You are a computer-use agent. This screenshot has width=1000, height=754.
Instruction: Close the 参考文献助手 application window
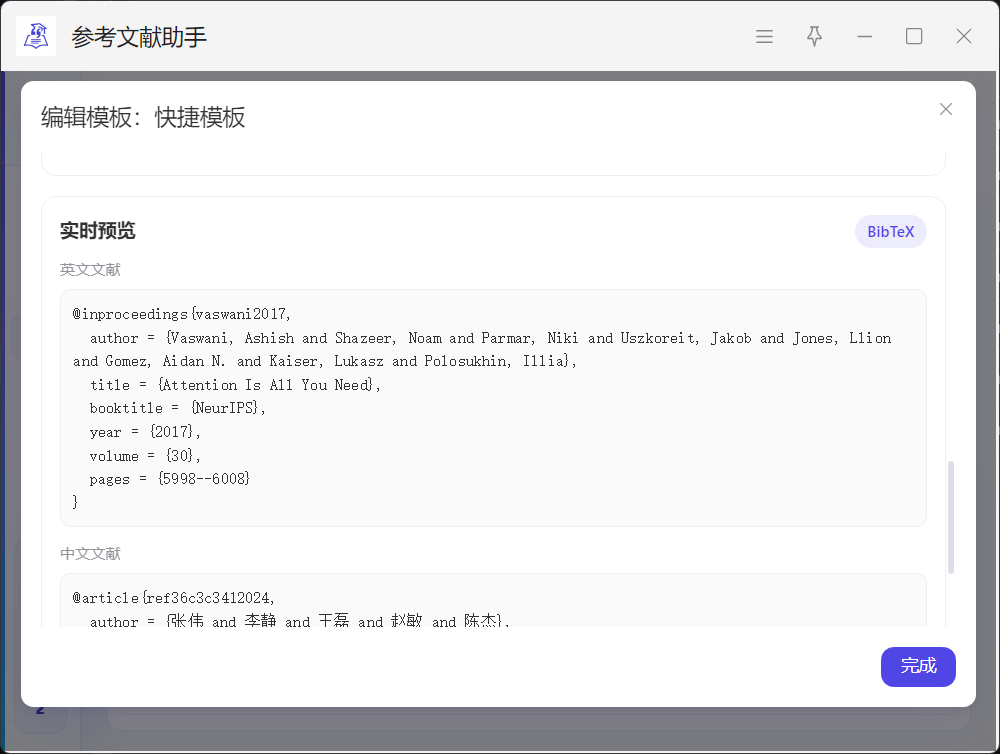[x=963, y=37]
